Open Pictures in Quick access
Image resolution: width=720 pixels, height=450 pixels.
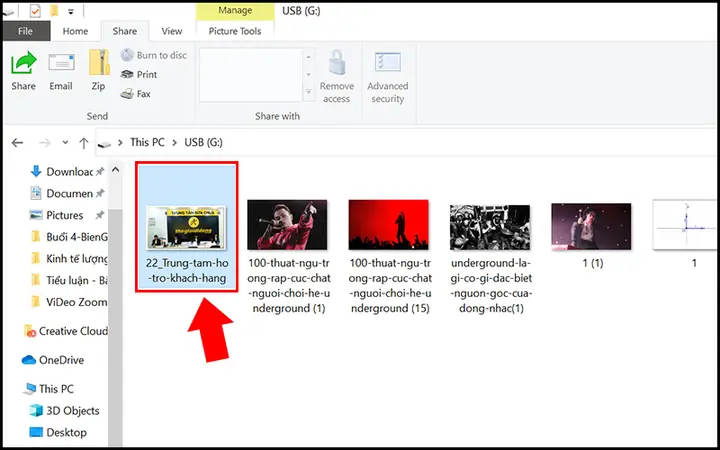(64, 215)
